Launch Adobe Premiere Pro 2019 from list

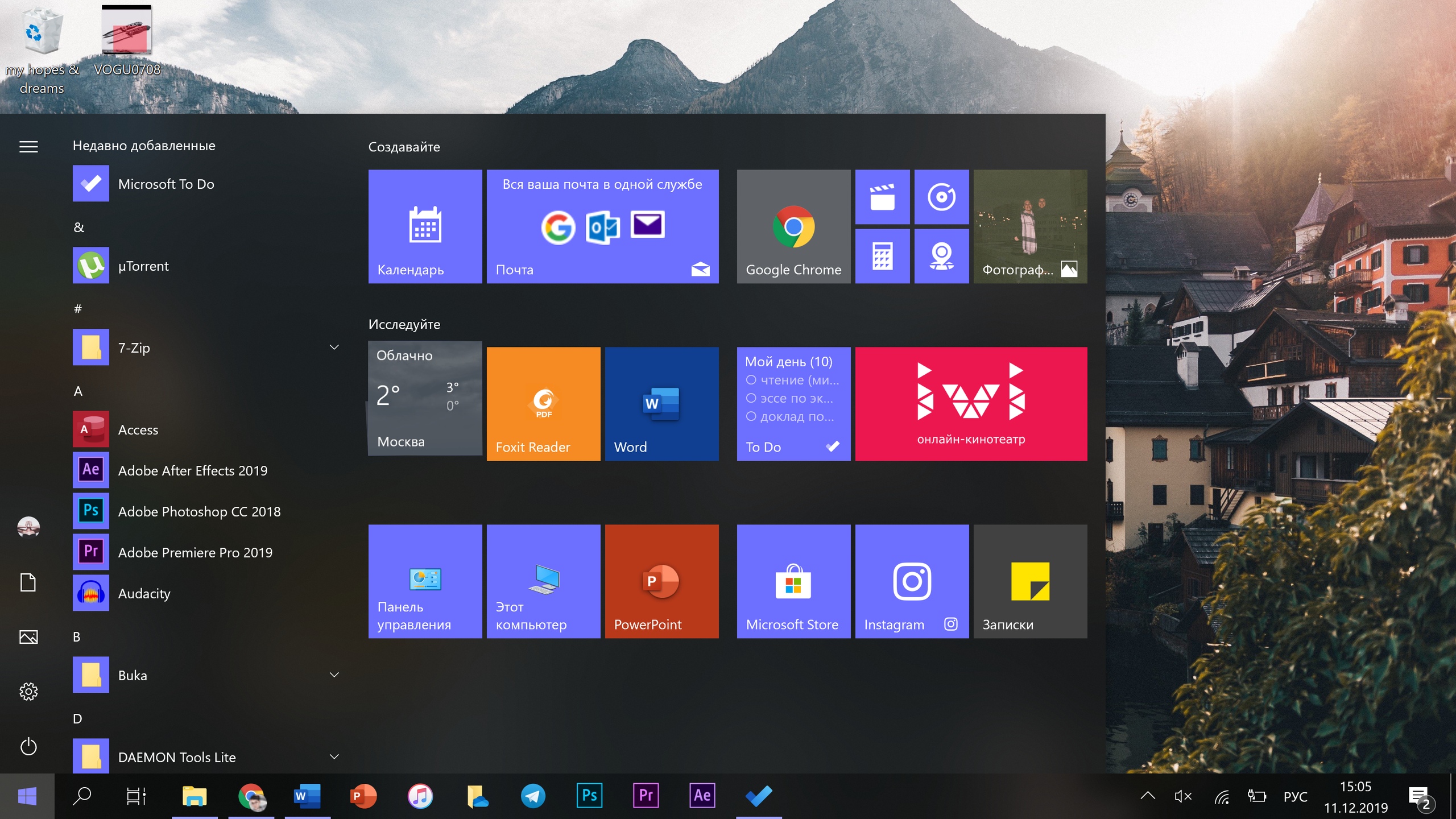pos(208,552)
